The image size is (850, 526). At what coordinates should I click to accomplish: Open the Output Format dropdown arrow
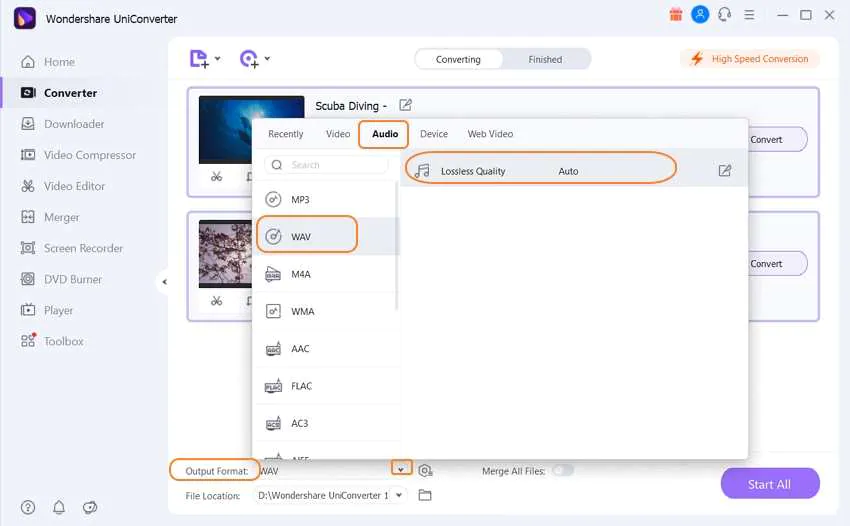[401, 469]
